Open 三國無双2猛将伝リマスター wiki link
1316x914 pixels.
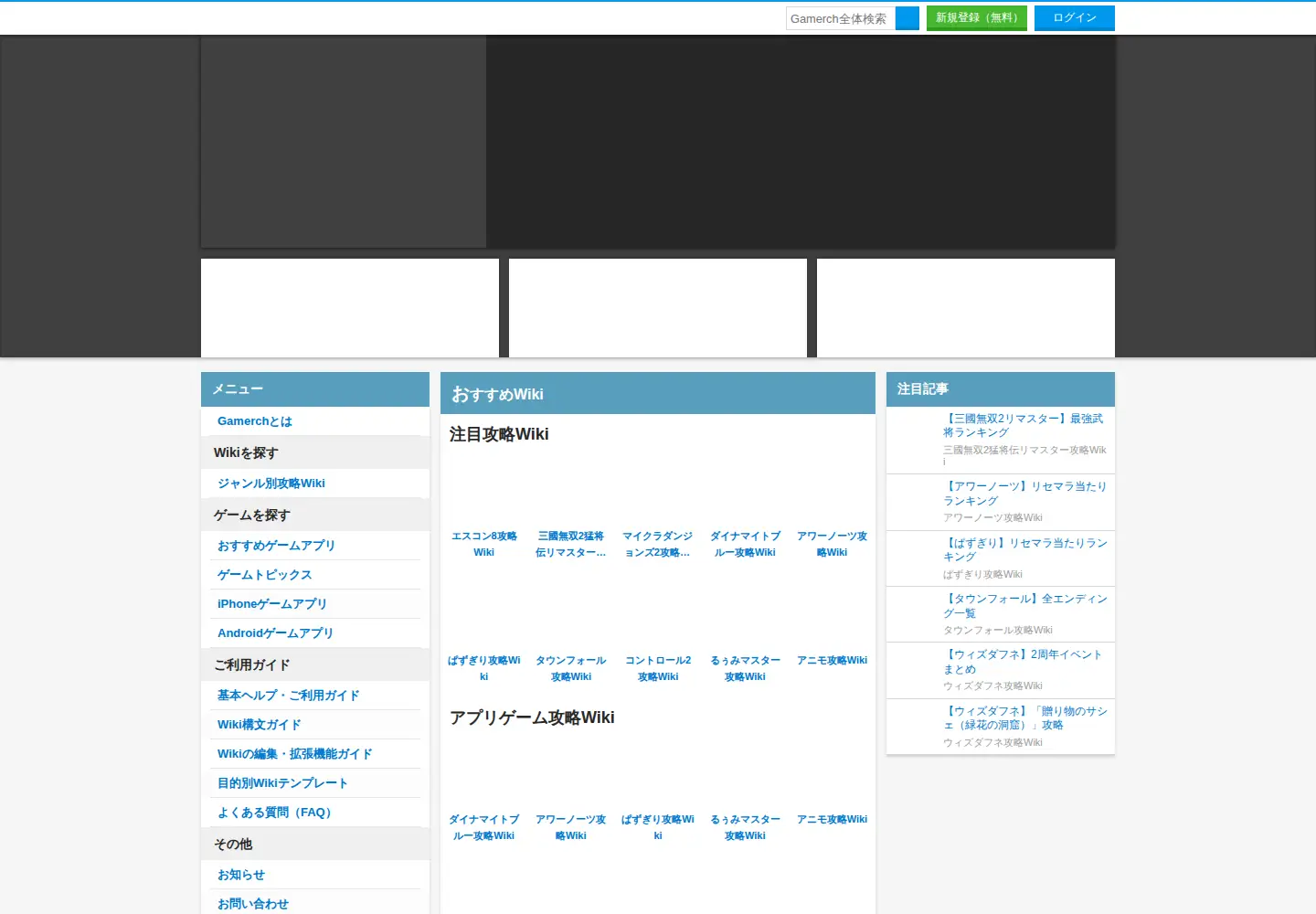(571, 544)
